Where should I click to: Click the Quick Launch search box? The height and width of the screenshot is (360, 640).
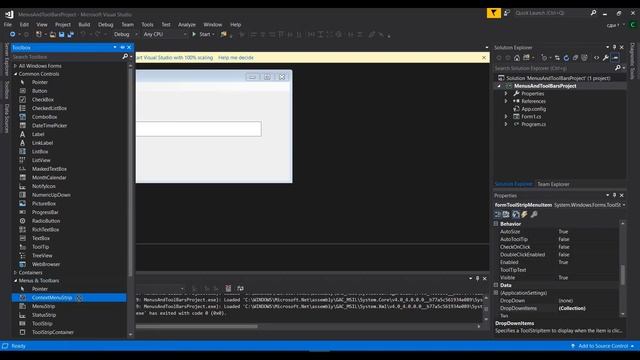(x=552, y=13)
